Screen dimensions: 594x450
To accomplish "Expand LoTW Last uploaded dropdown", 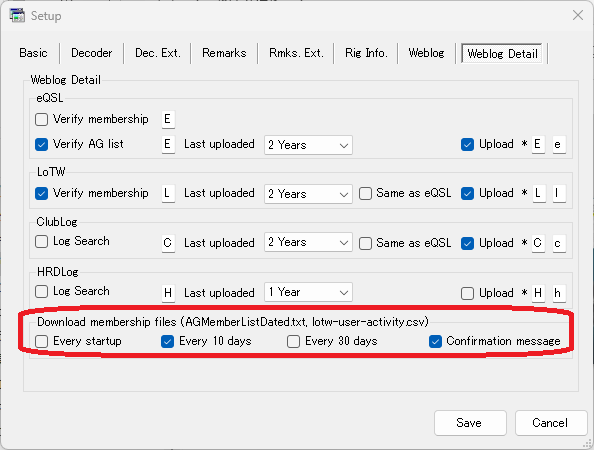I will 308,194.
